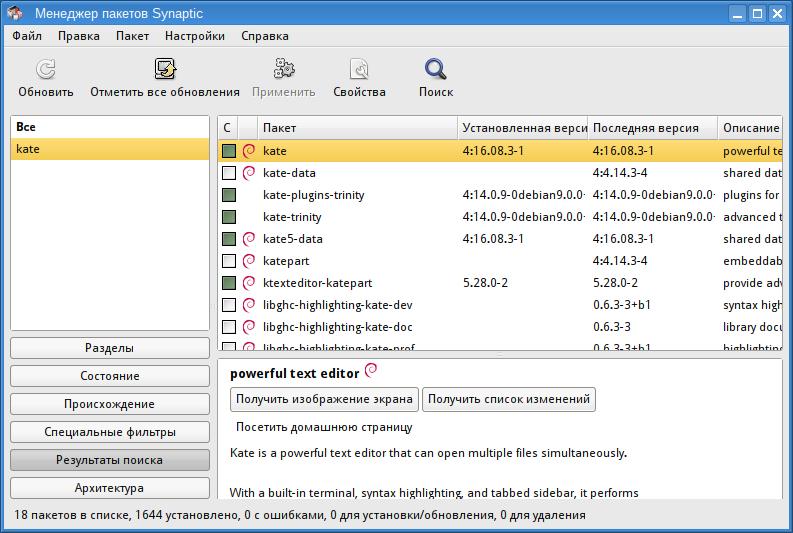Screen dimensions: 793x533
Task: Sort by status С column header
Action: (x=228, y=128)
